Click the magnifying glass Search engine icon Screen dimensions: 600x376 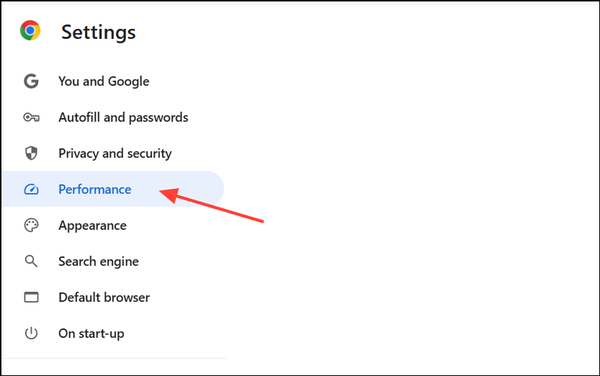point(31,261)
